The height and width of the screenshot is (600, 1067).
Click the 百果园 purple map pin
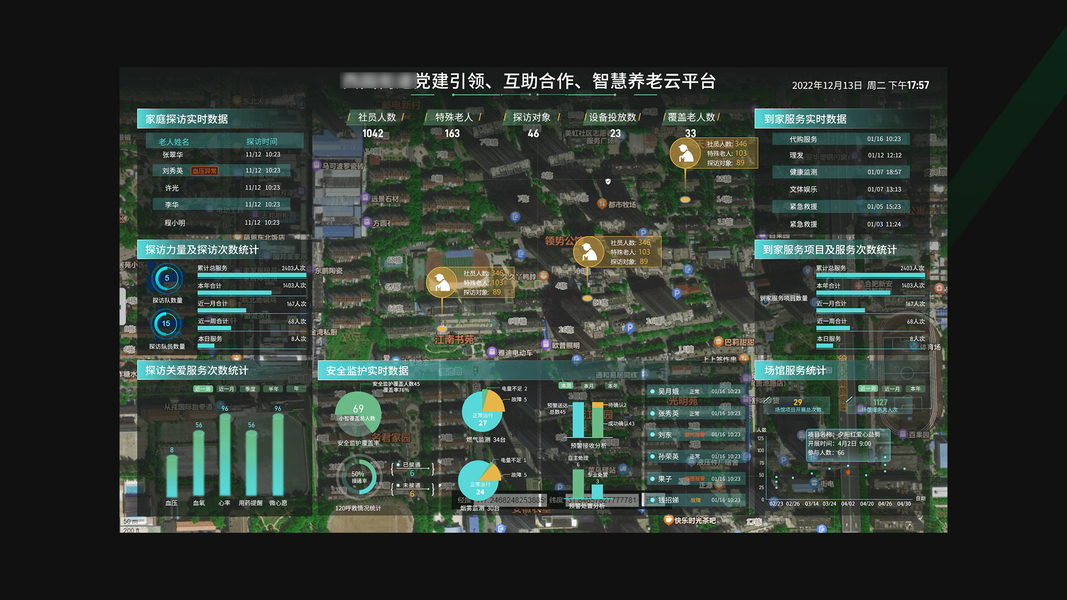click(x=902, y=434)
